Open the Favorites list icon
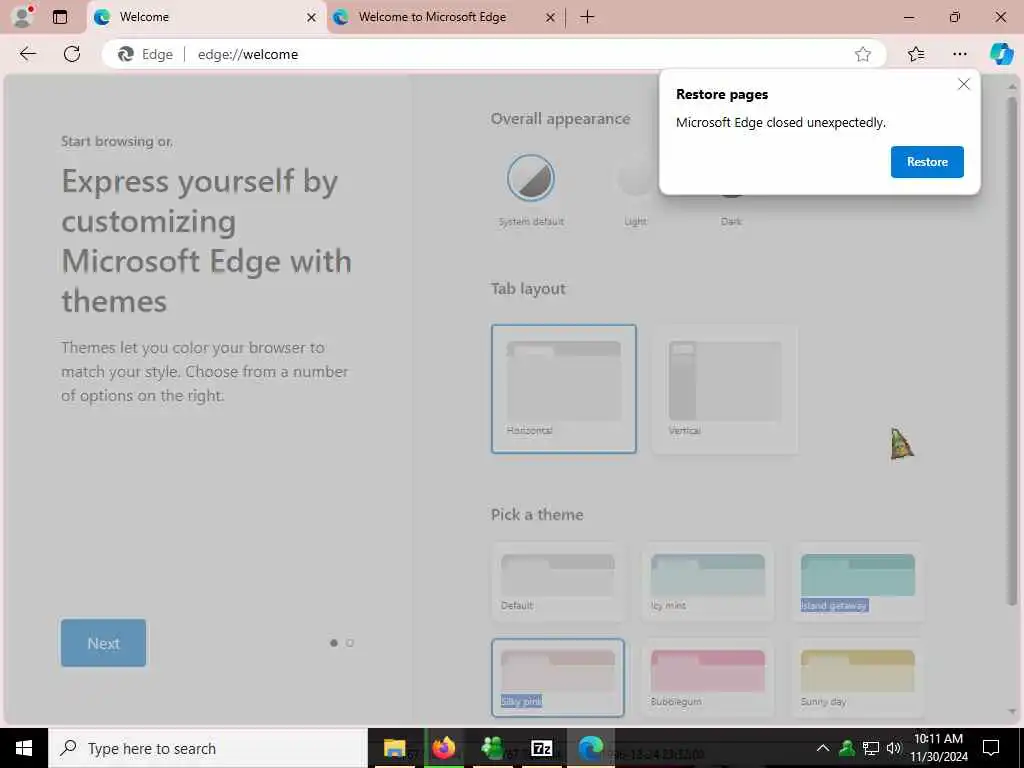The width and height of the screenshot is (1024, 768). [916, 54]
